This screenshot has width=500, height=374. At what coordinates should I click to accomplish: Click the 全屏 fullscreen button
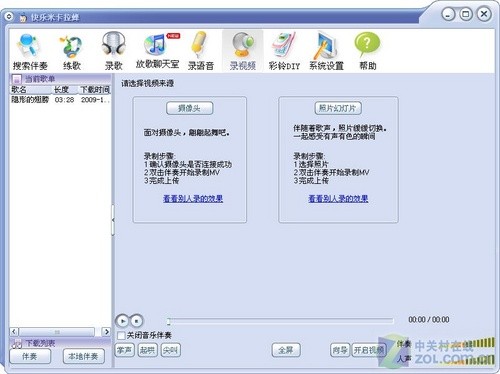[x=286, y=350]
